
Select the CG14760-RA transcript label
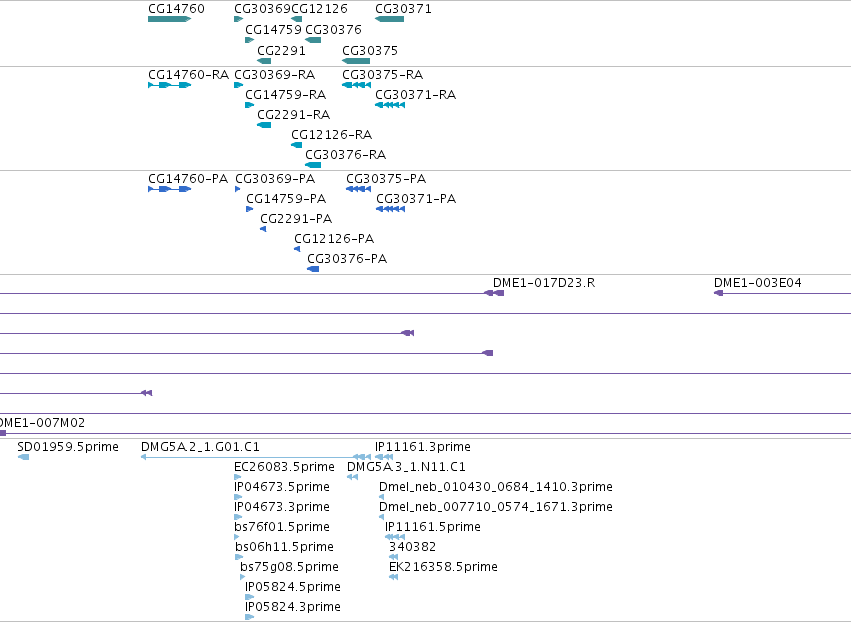click(x=188, y=74)
